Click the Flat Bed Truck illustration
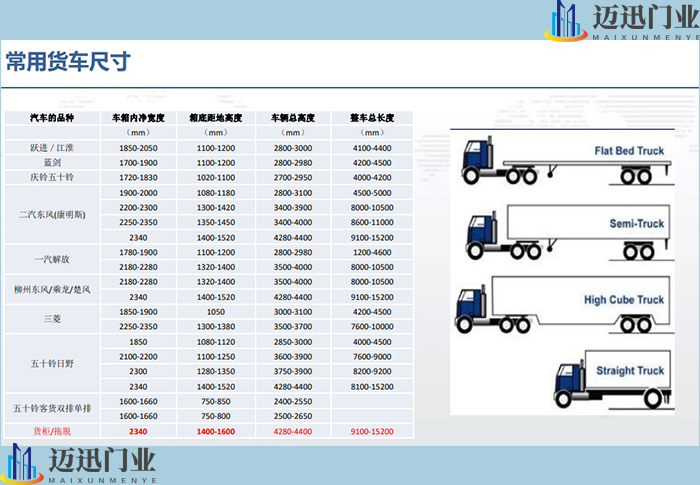Viewport: 700px width, 485px height. pos(567,161)
